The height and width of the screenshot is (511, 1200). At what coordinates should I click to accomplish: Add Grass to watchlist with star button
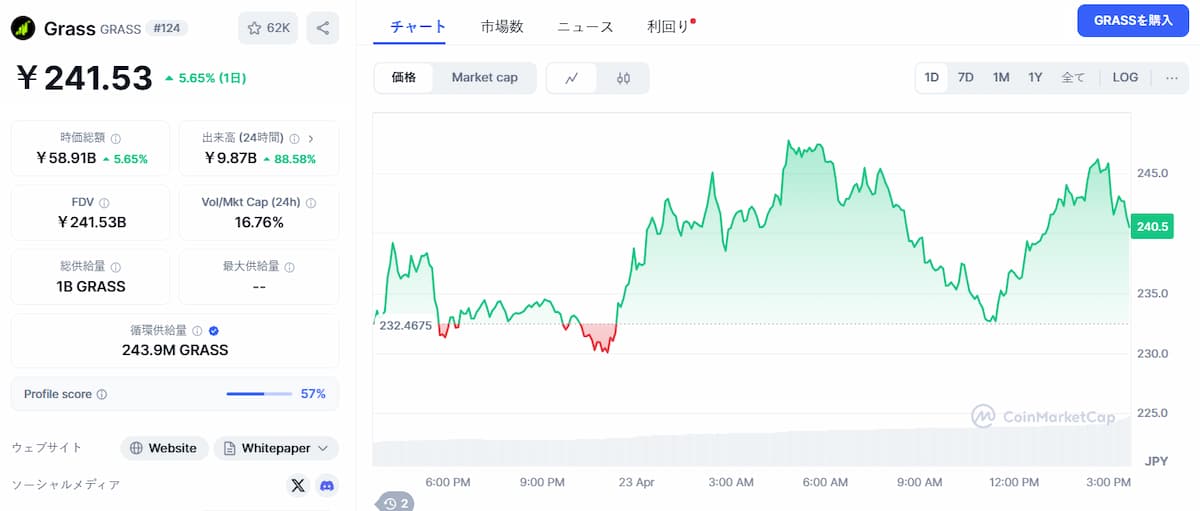(x=267, y=28)
